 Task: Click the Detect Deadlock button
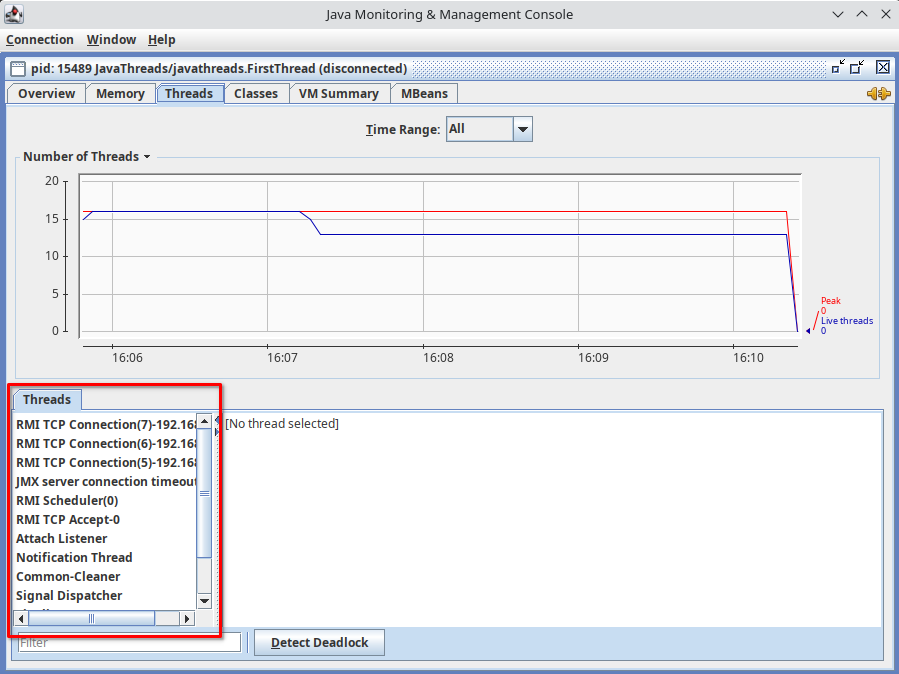pos(319,642)
